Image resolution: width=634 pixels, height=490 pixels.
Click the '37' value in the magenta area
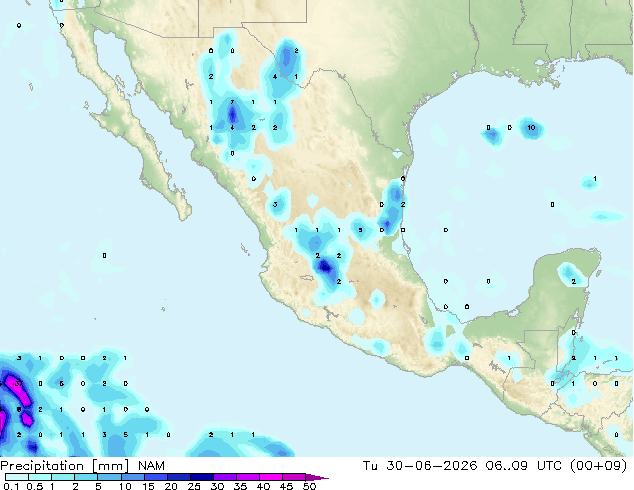tap(19, 384)
